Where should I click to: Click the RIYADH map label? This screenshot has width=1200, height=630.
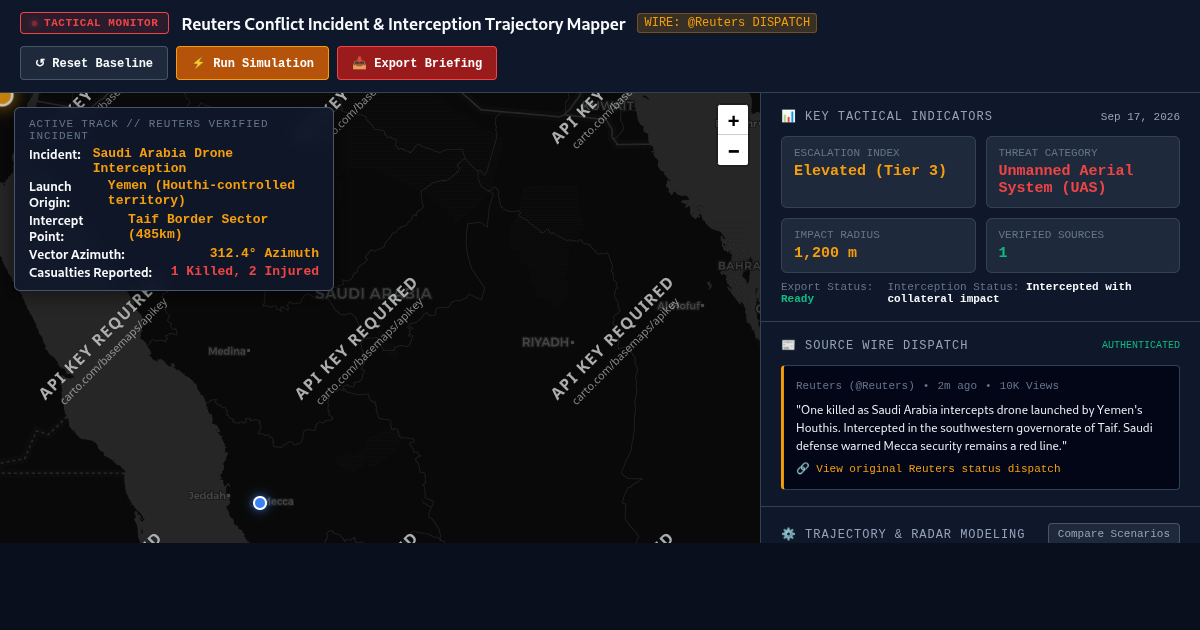coord(546,342)
